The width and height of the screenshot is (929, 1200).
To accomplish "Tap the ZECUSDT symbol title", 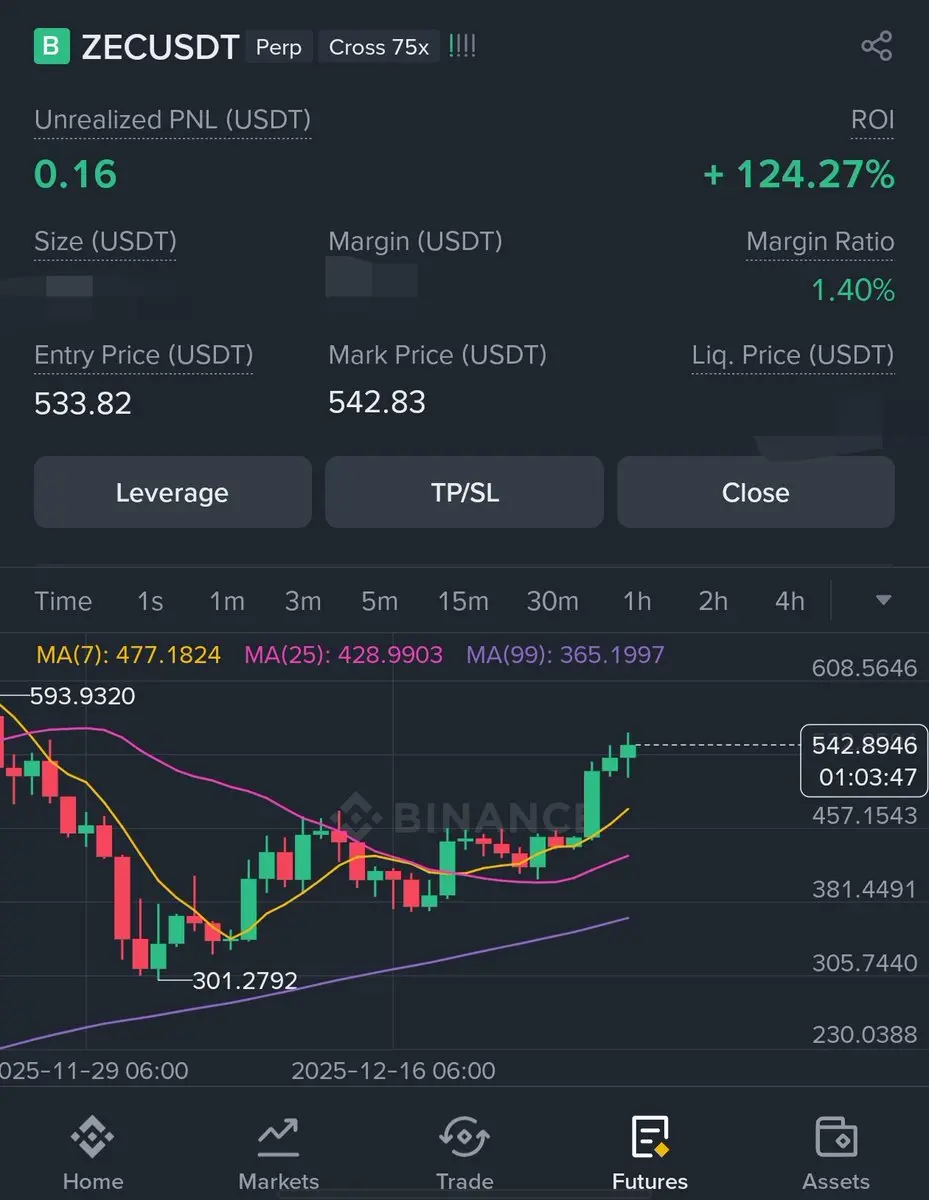I will 160,47.
